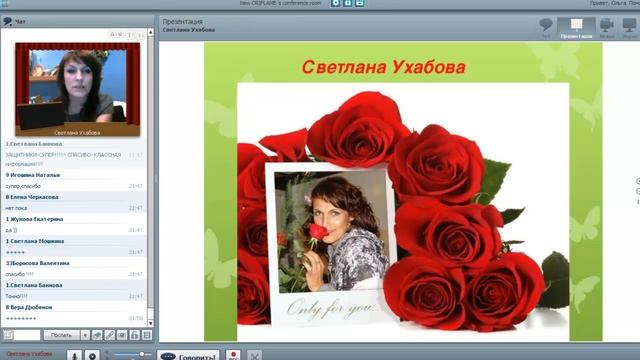640x360 pixels.
Task: Click the message input field in chat
Action: [27, 335]
